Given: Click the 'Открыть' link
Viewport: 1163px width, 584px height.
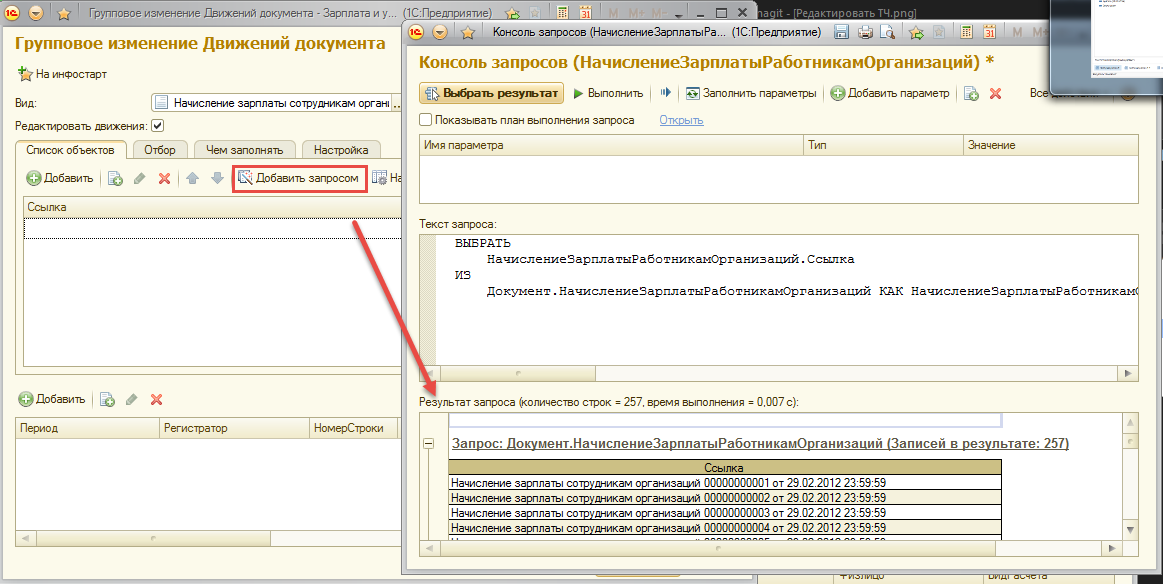Looking at the screenshot, I should tap(681, 120).
